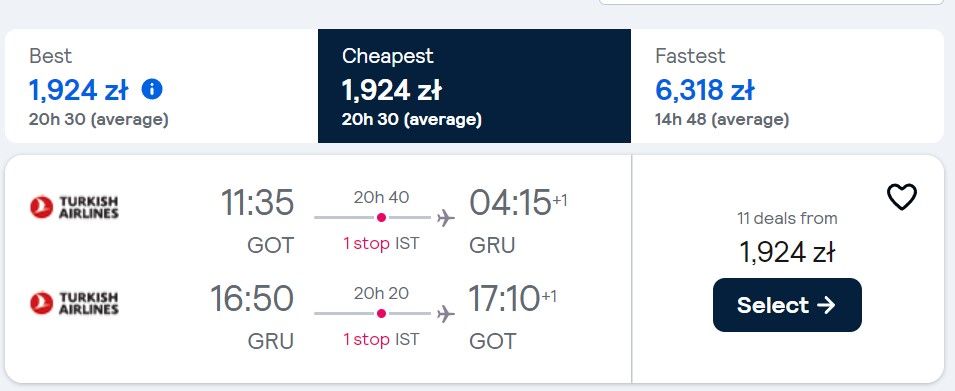Click the 11 deals from text
Image resolution: width=955 pixels, height=391 pixels.
787,218
